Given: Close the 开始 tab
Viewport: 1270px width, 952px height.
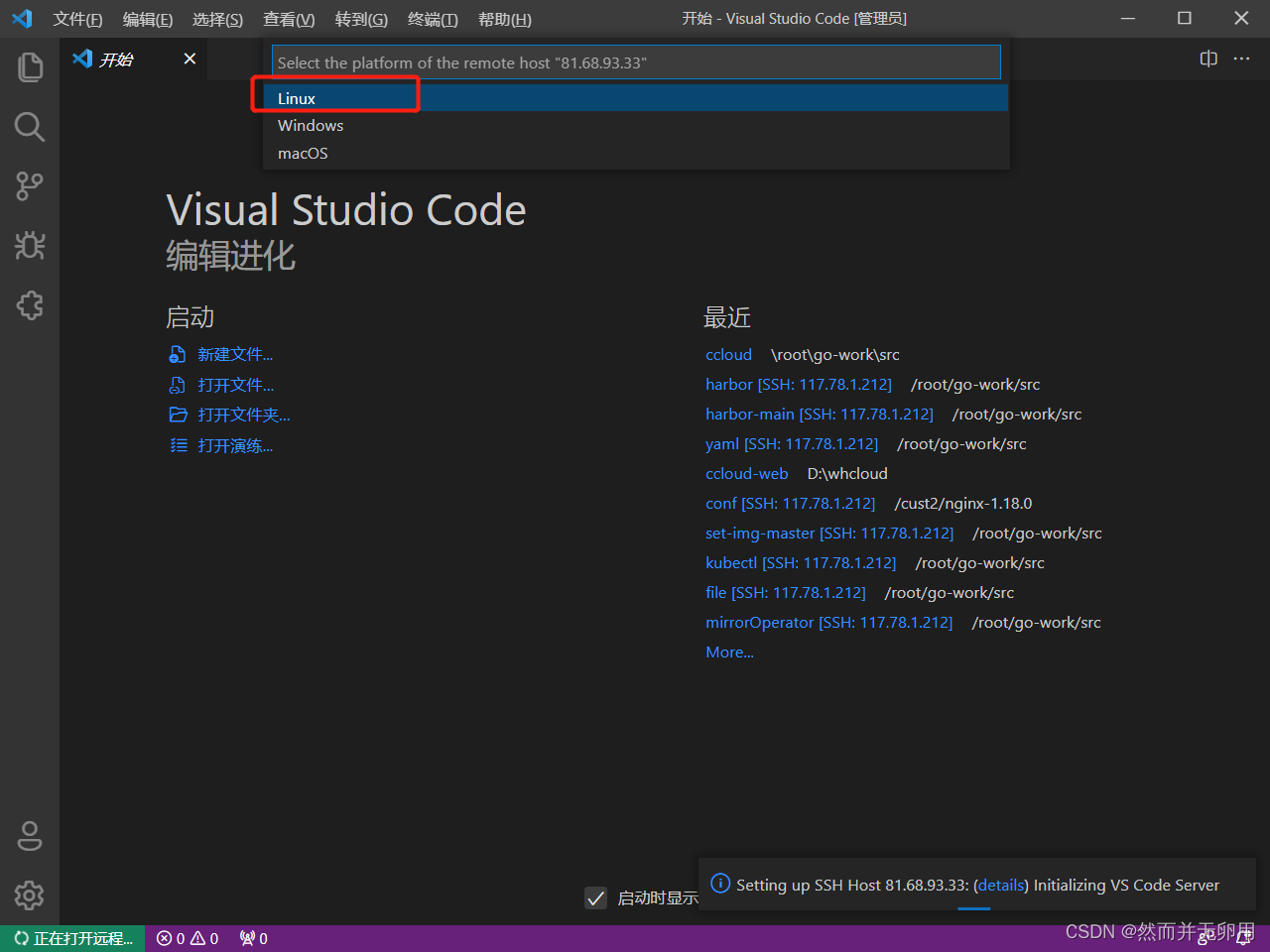Looking at the screenshot, I should (190, 59).
